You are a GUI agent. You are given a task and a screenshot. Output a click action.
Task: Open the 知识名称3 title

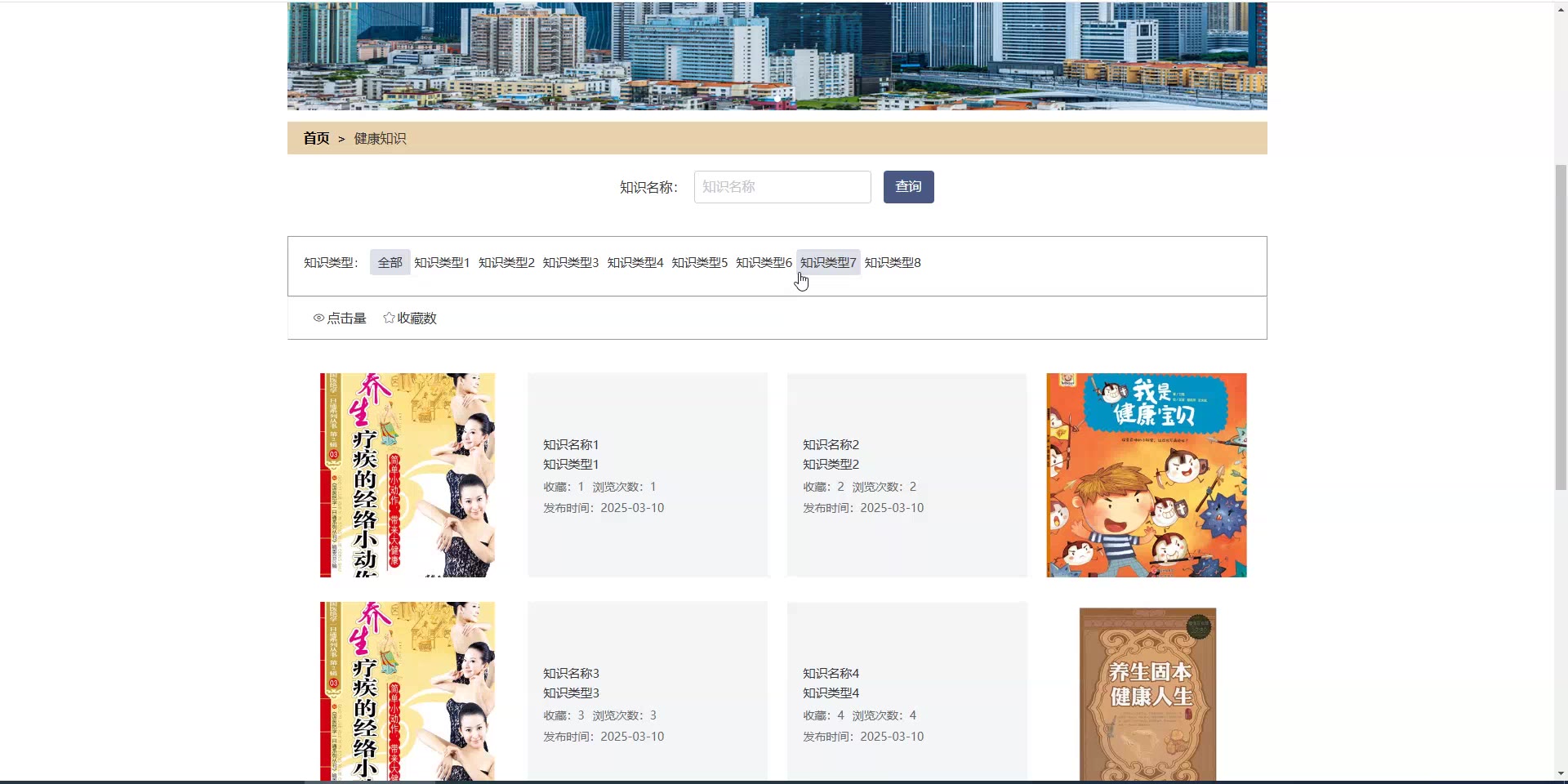click(x=571, y=674)
